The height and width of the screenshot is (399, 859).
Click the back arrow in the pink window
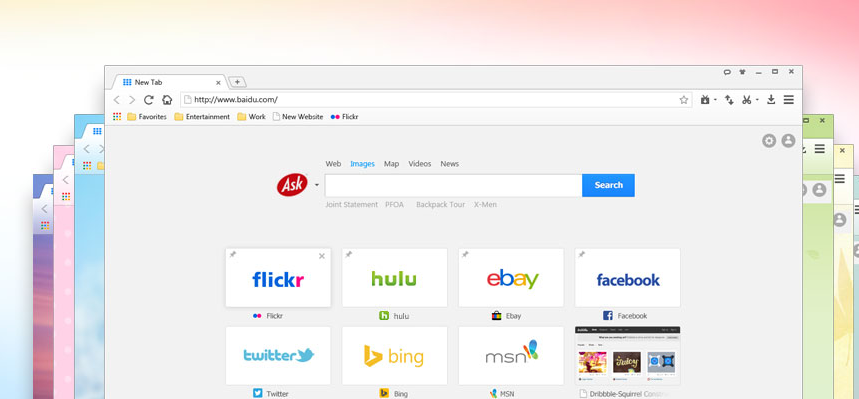coord(65,180)
